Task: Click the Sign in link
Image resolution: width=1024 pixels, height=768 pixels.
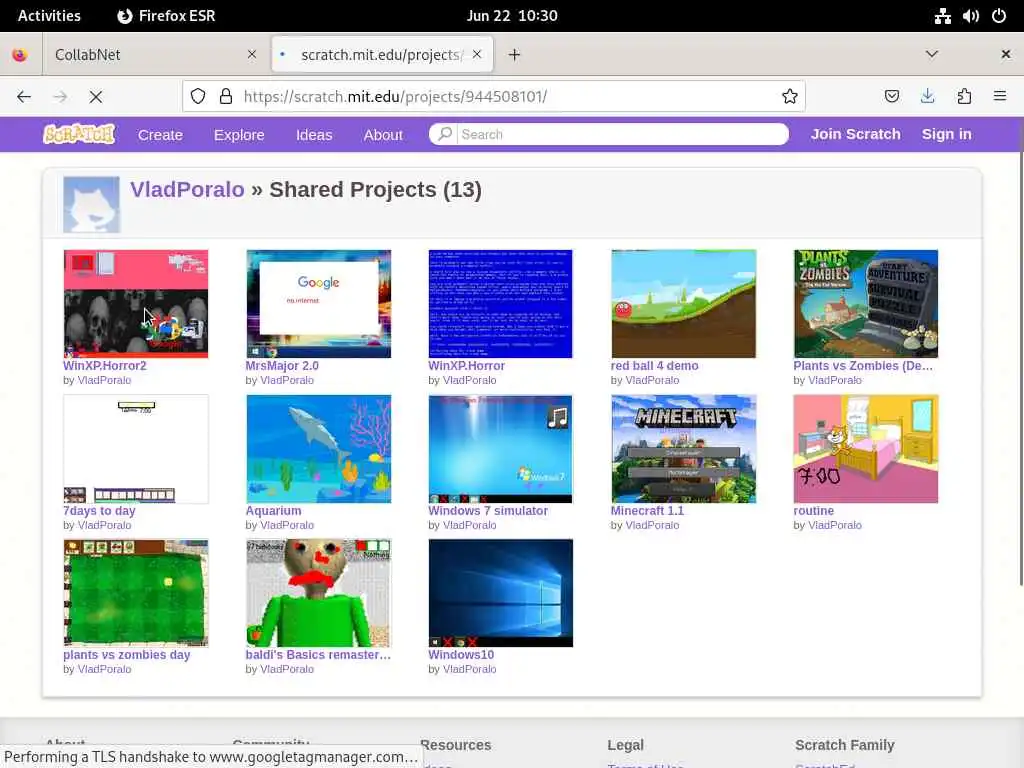Action: (946, 134)
